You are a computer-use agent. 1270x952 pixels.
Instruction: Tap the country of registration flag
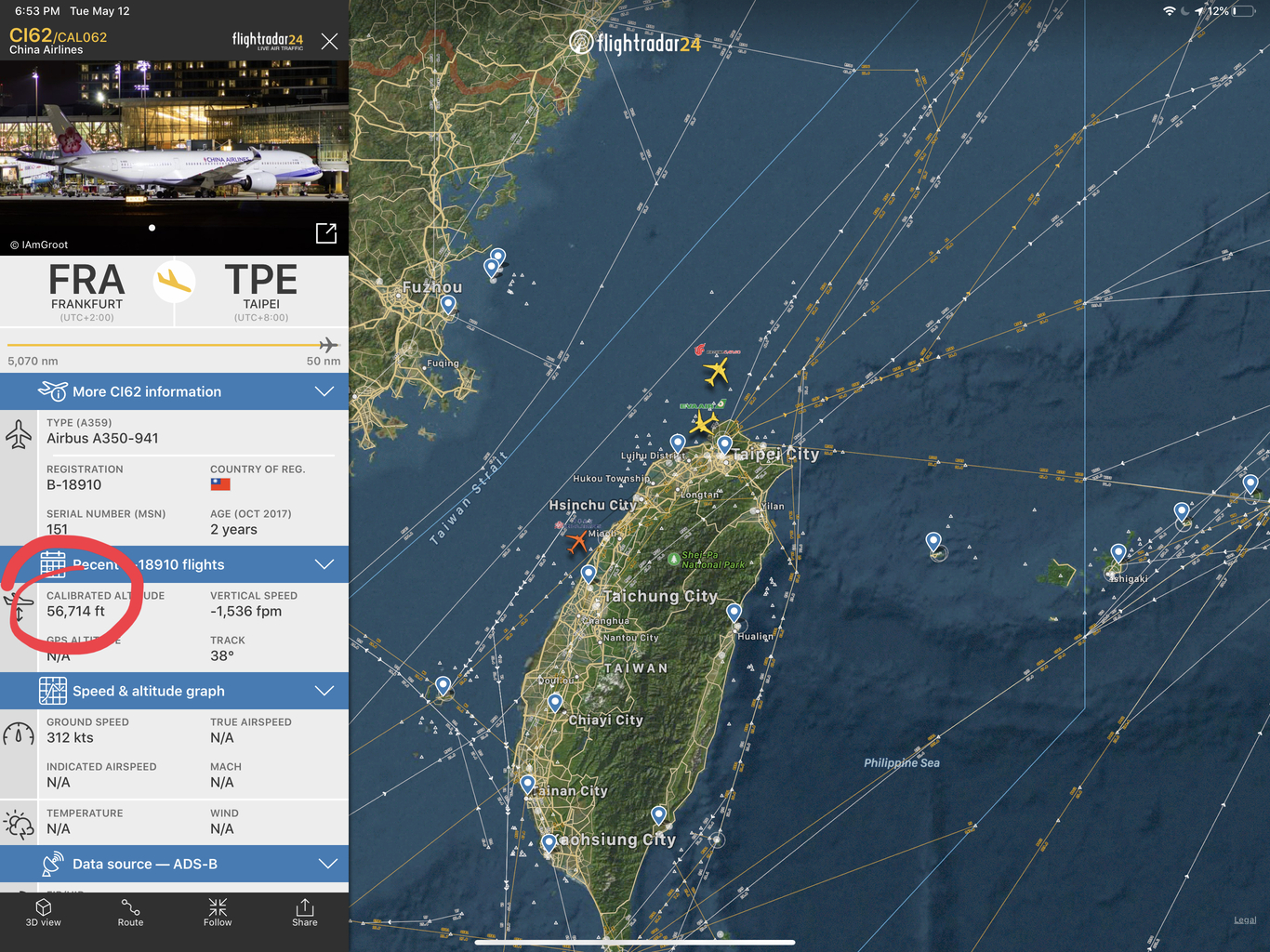click(x=220, y=484)
